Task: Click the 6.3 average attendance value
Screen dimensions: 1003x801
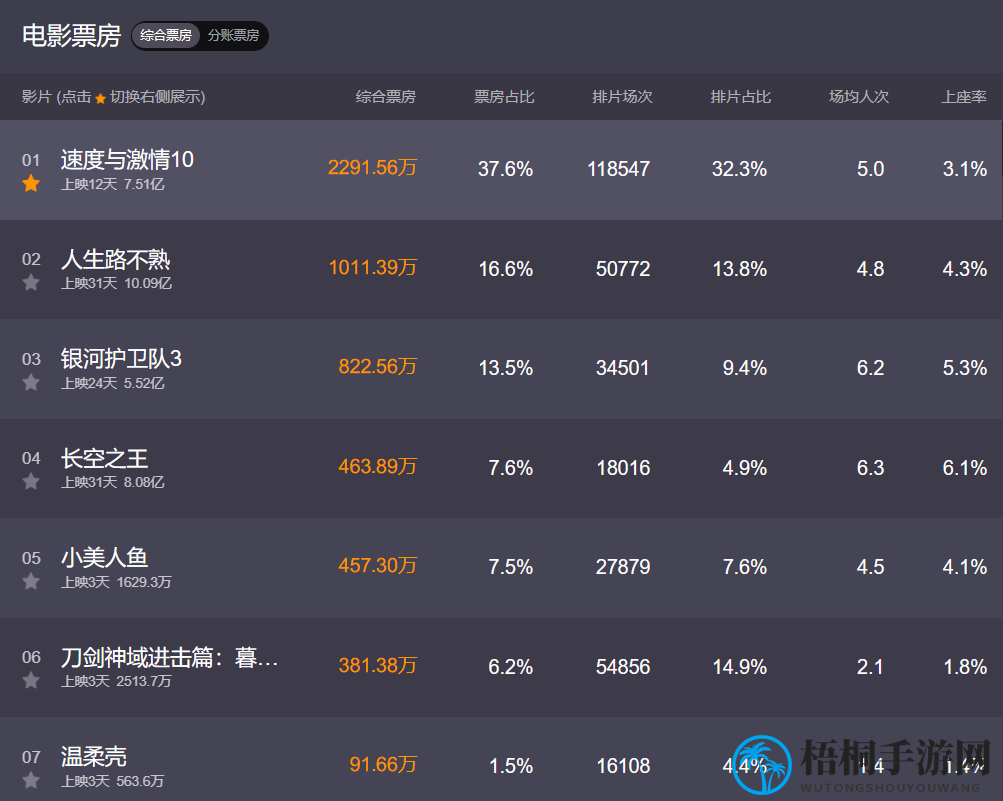Action: [870, 468]
